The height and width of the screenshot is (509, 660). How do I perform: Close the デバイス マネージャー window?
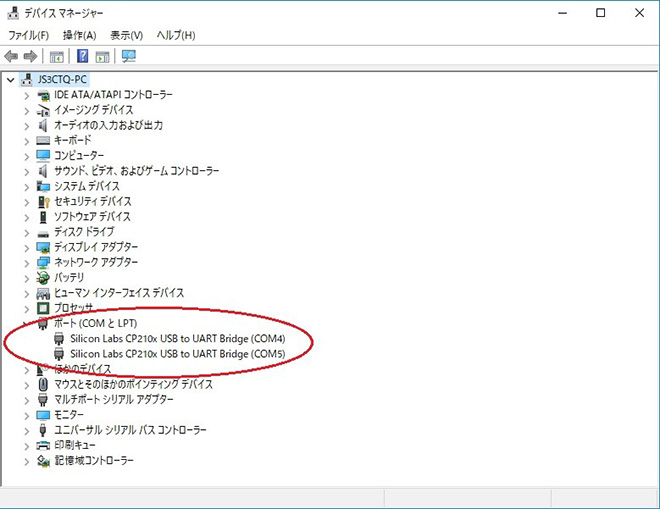[x=639, y=13]
